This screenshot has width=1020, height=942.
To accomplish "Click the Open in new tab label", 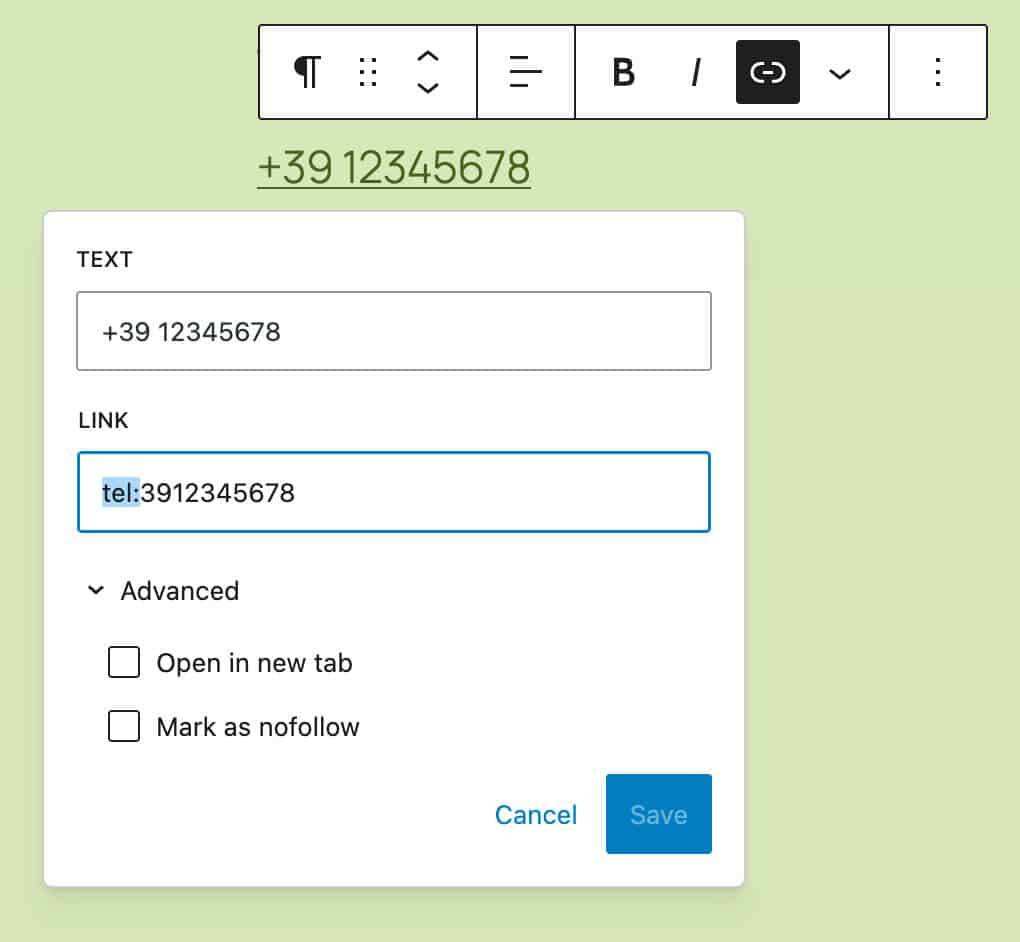I will (x=254, y=663).
